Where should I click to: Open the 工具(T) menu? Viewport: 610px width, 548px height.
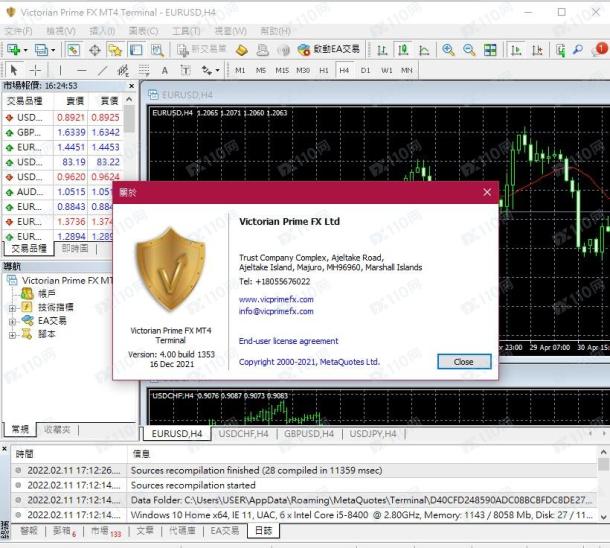[186, 30]
